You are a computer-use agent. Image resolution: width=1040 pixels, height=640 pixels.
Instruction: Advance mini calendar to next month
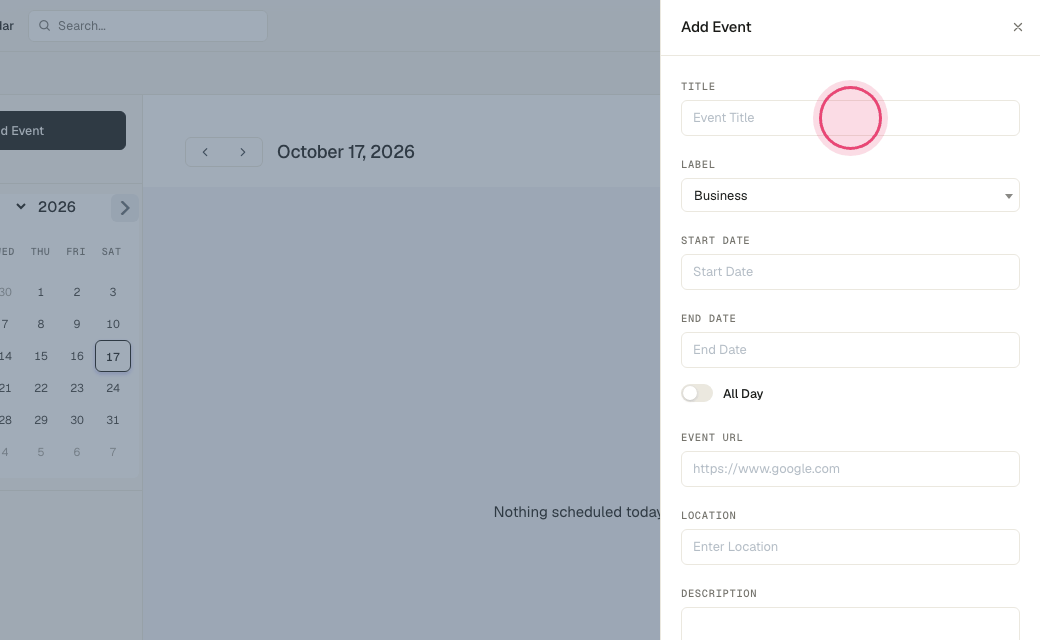click(x=125, y=208)
